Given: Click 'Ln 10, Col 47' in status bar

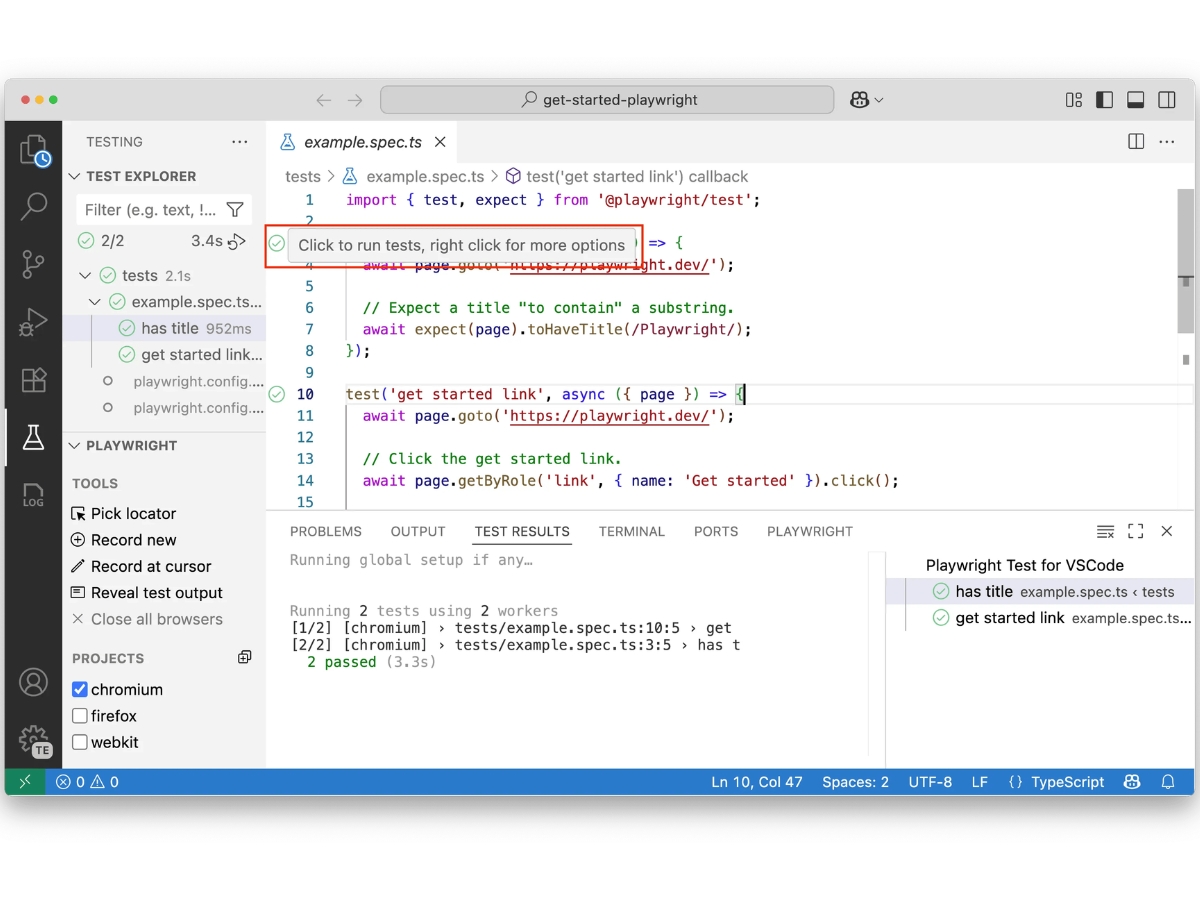Looking at the screenshot, I should (x=757, y=782).
